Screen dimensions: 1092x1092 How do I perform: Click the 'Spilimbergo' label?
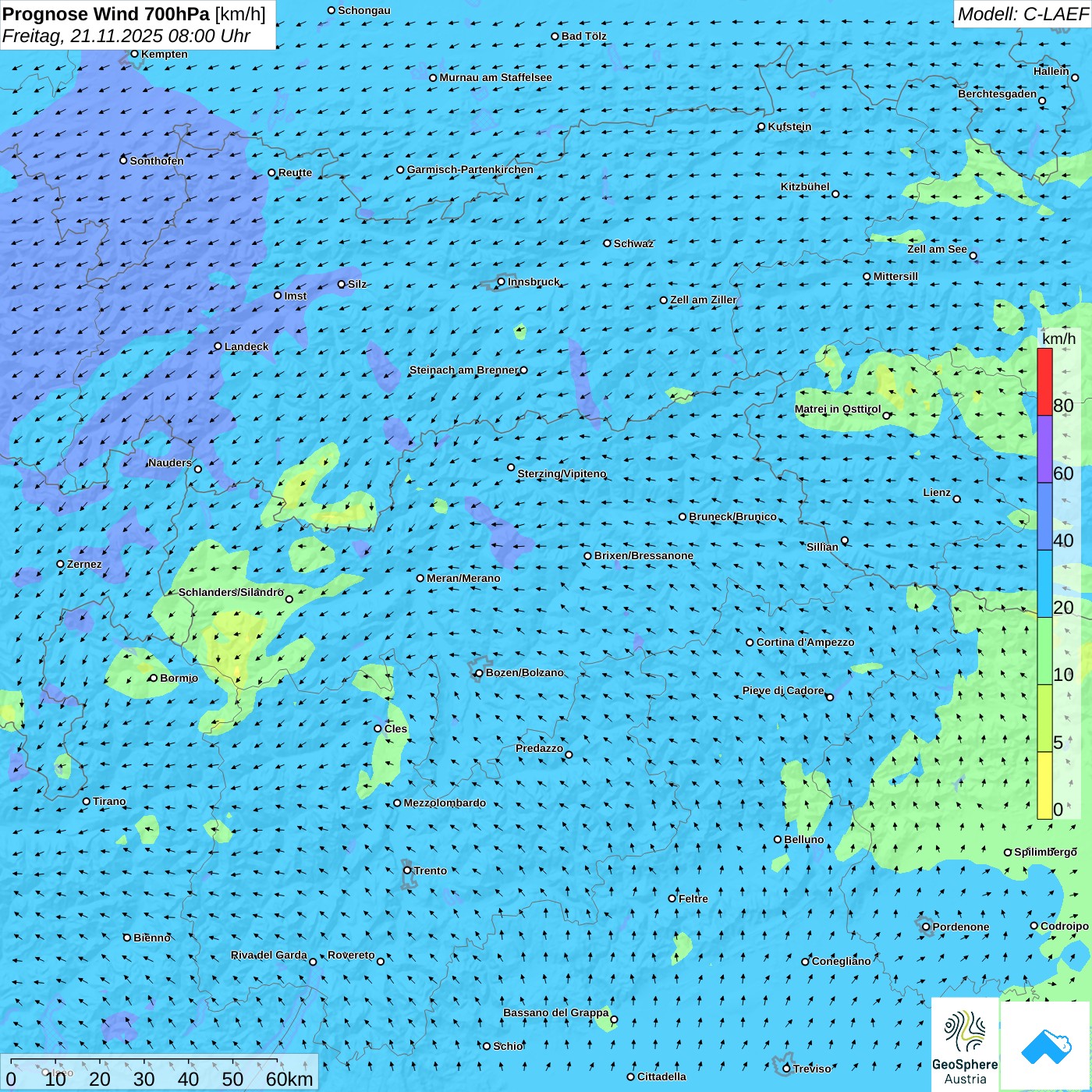pos(1045,852)
